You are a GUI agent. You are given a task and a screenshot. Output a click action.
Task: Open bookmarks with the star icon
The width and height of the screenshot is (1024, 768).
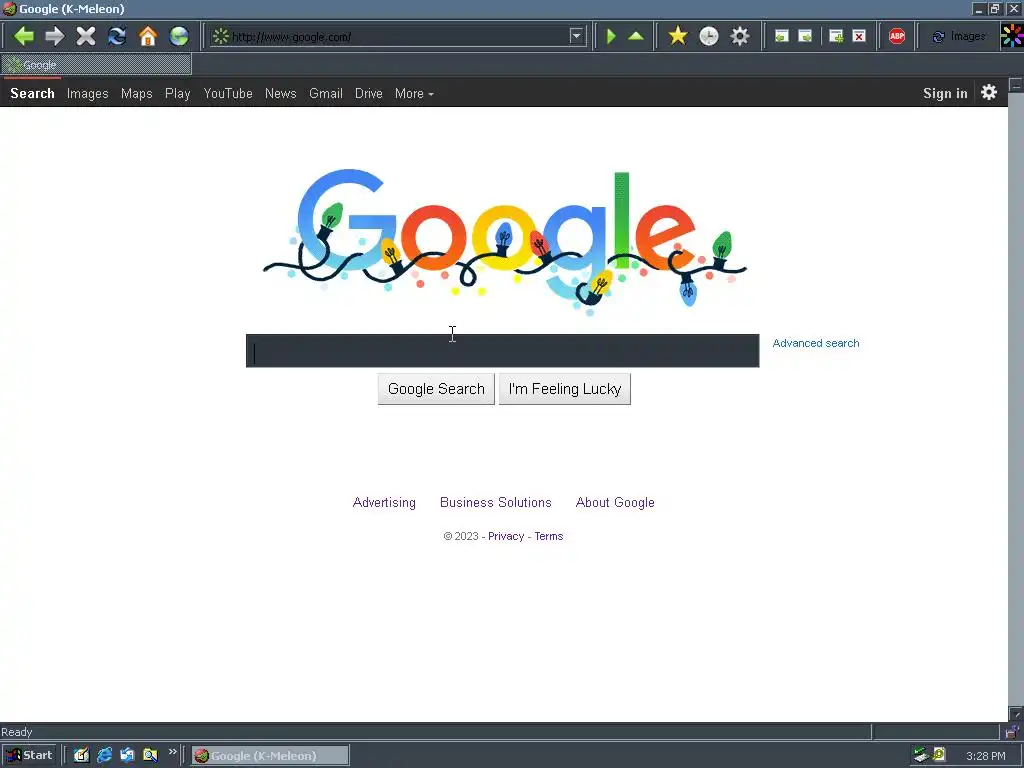click(678, 36)
